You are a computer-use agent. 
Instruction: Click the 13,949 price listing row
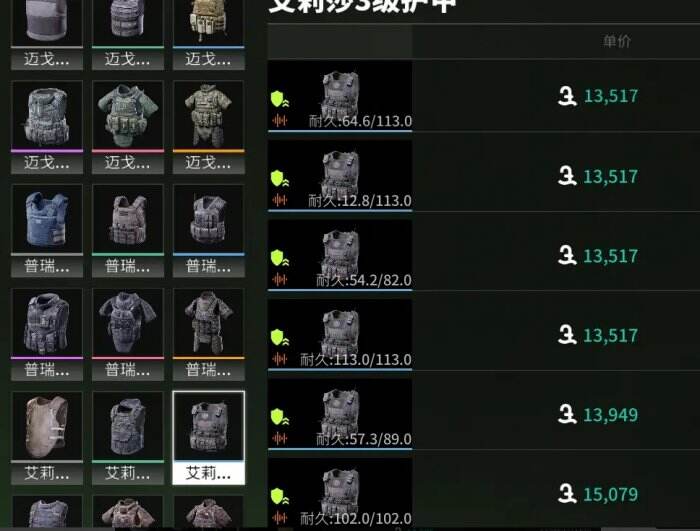click(483, 414)
